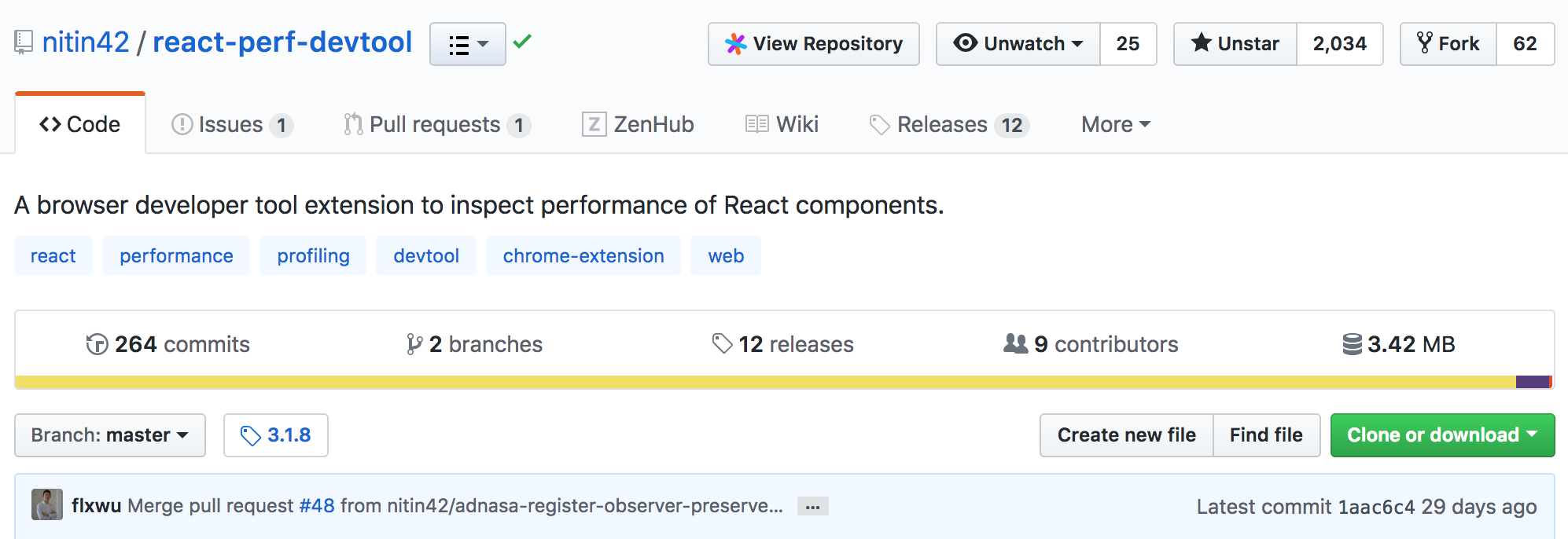Select the Code tab
Image resolution: width=1568 pixels, height=539 pixels.
tap(80, 124)
